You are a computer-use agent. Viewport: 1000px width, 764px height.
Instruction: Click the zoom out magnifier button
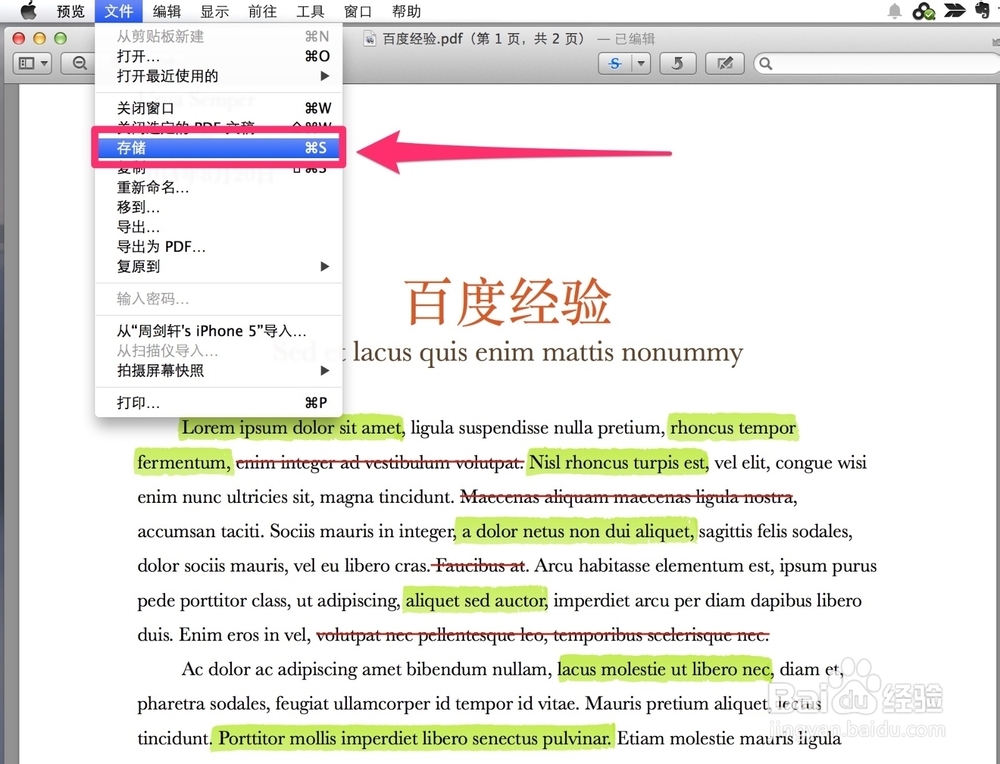[x=79, y=63]
